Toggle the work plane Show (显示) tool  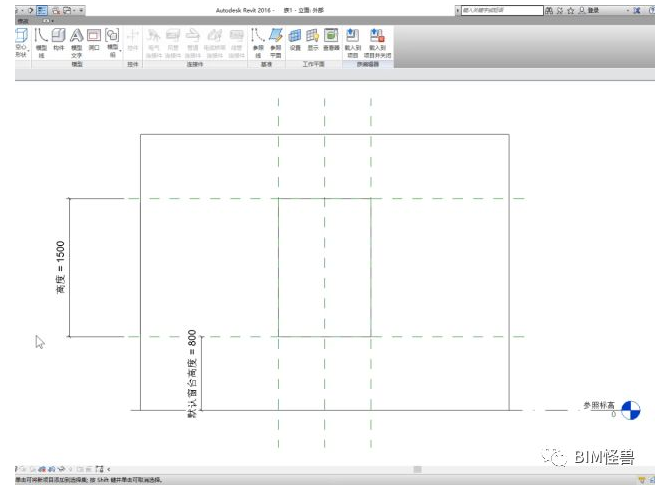tap(312, 40)
